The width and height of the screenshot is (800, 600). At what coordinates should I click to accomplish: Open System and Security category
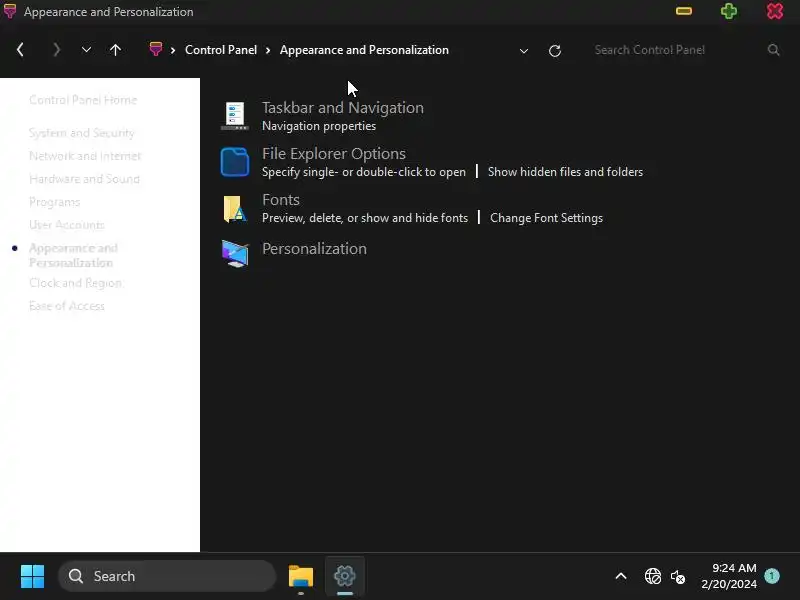(82, 133)
